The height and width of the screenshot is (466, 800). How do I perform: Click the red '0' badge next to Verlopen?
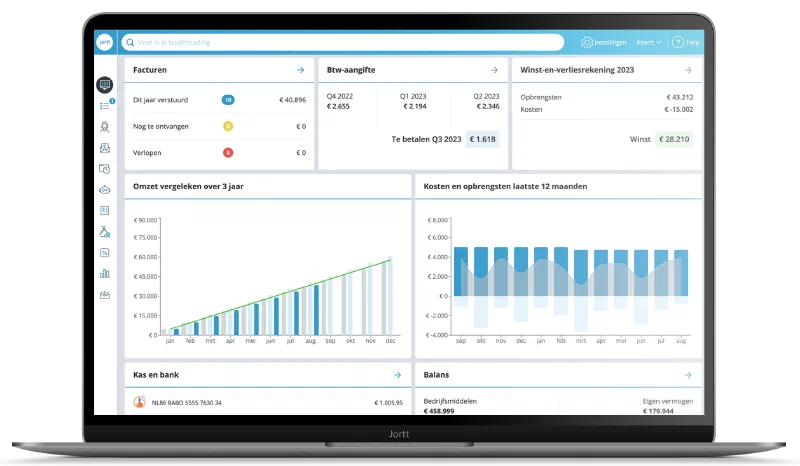pyautogui.click(x=228, y=153)
